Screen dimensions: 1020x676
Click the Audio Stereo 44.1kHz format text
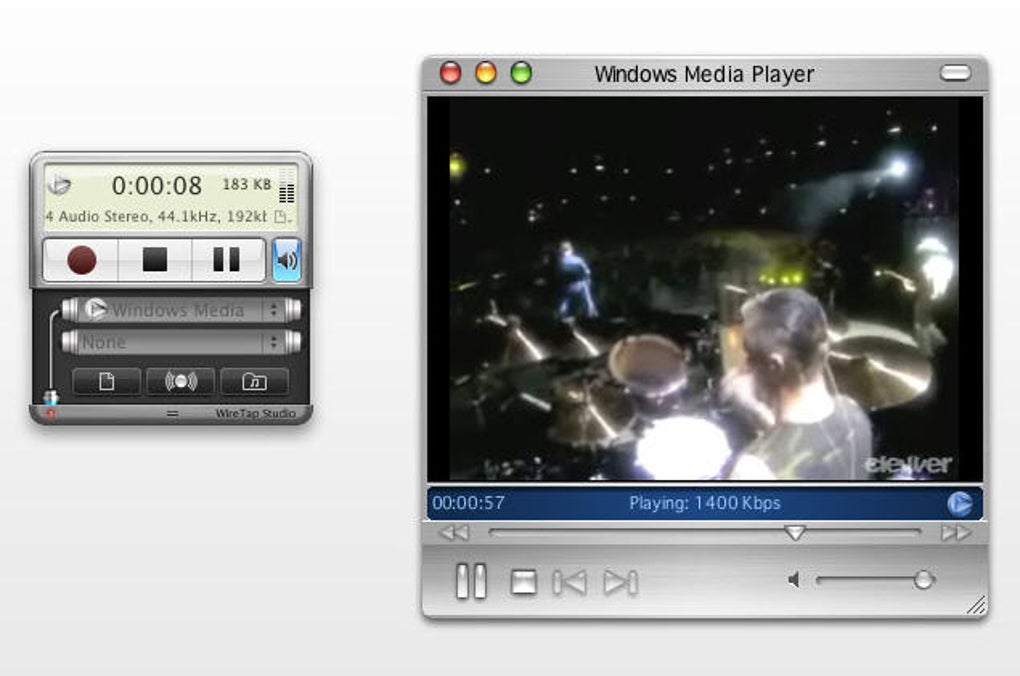pos(156,217)
